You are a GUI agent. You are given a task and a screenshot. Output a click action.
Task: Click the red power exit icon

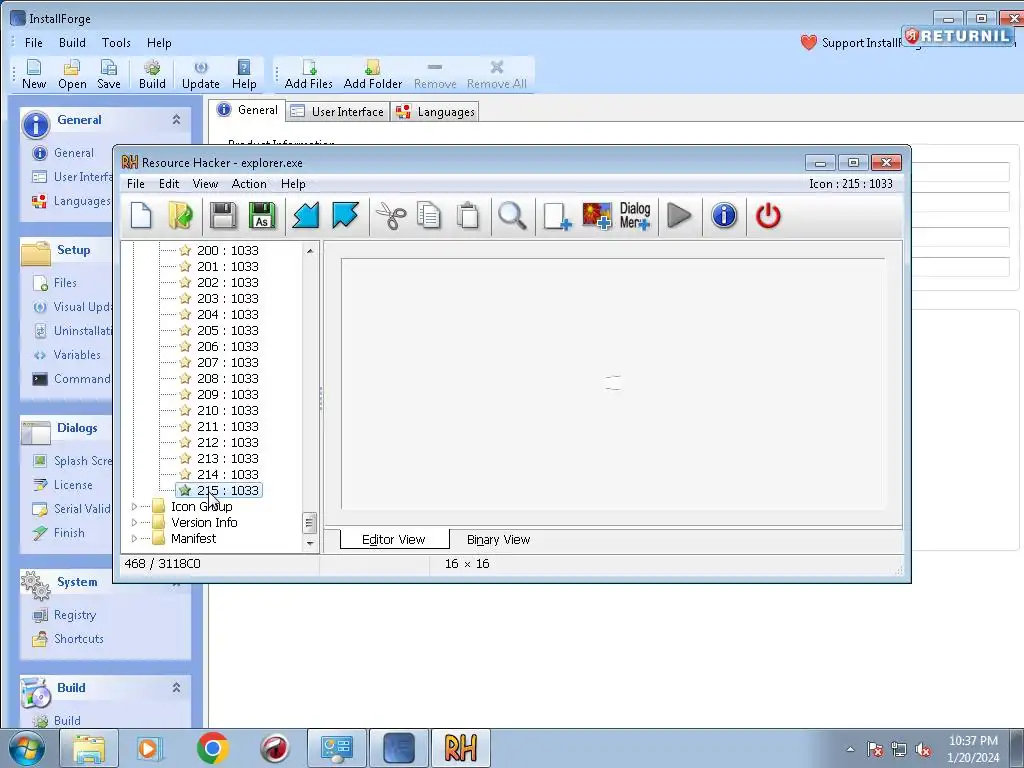pyautogui.click(x=768, y=216)
